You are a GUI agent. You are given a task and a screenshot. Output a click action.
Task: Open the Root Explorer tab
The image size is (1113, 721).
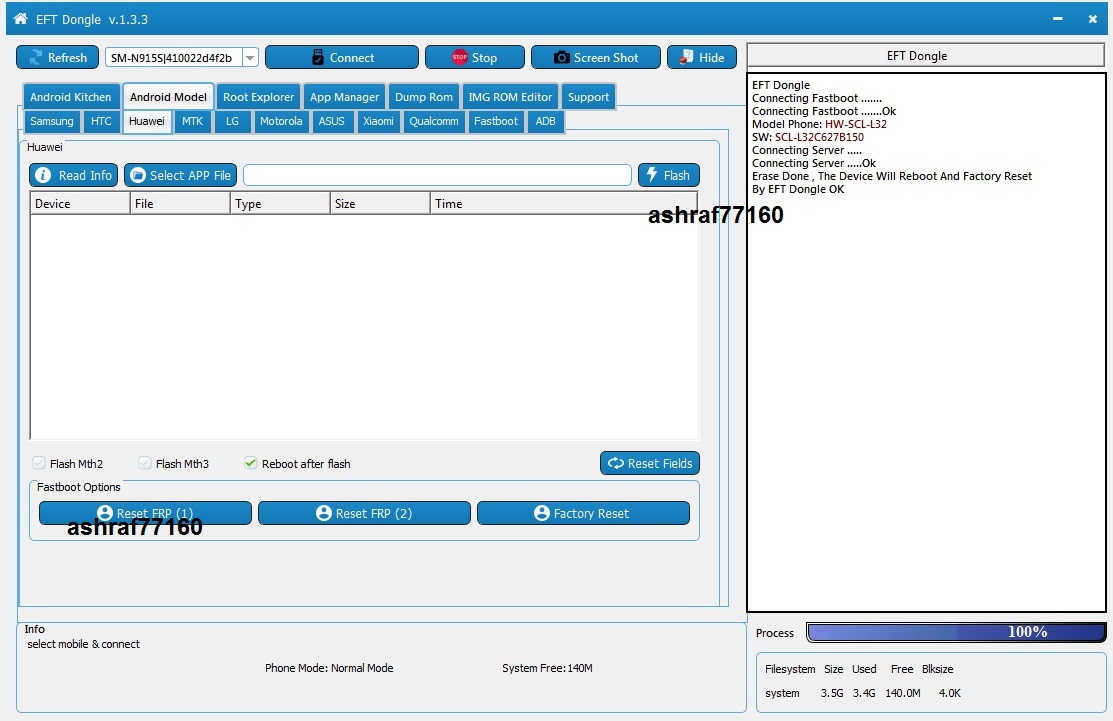click(258, 97)
